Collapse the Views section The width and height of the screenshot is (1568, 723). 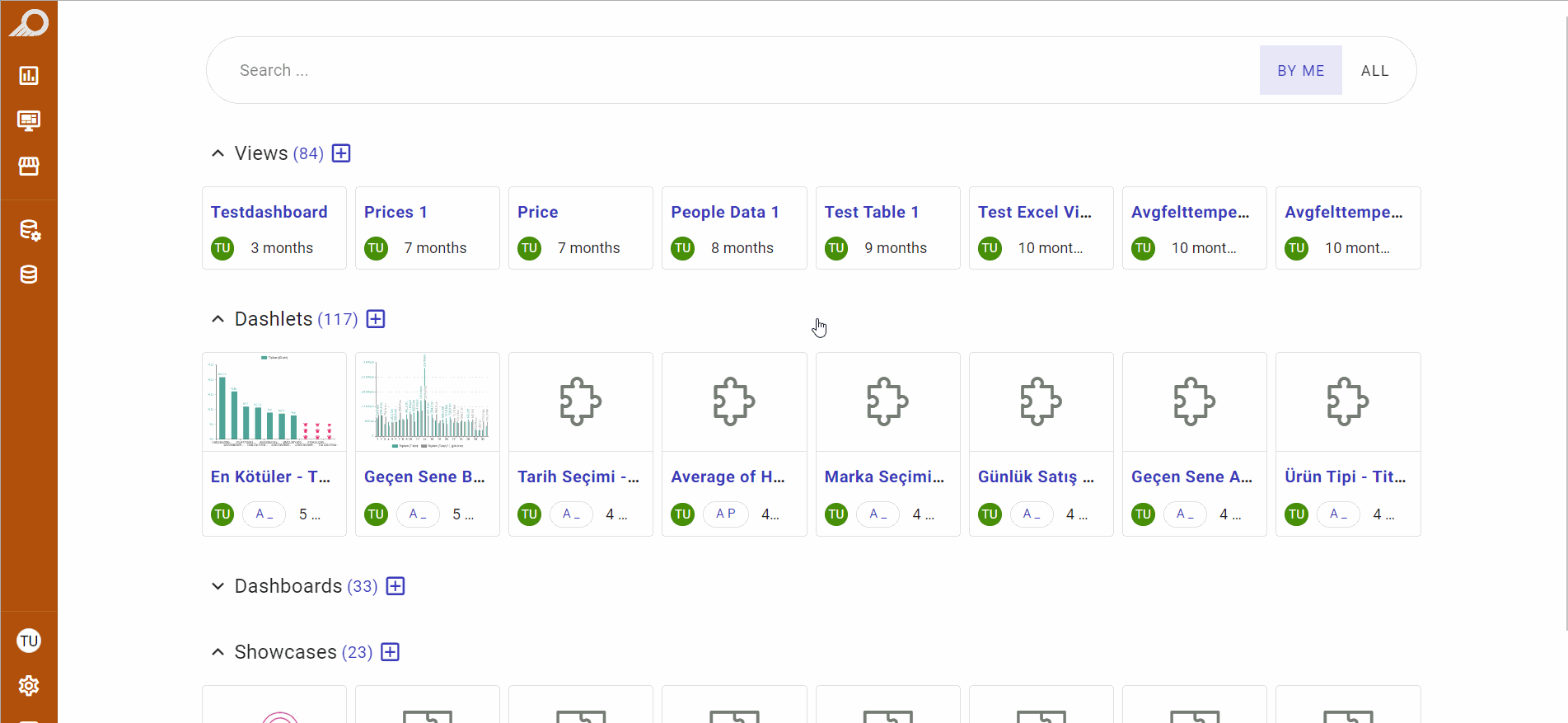(218, 153)
